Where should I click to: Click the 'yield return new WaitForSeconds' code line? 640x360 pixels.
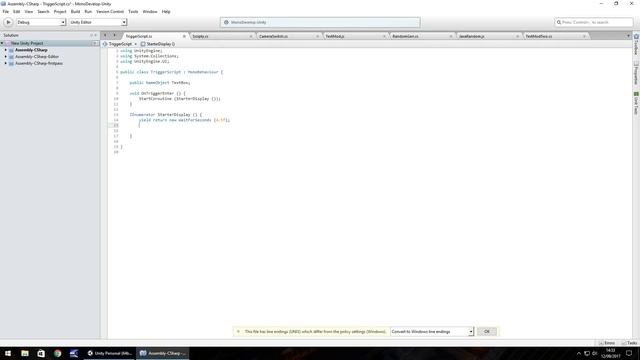click(x=184, y=120)
